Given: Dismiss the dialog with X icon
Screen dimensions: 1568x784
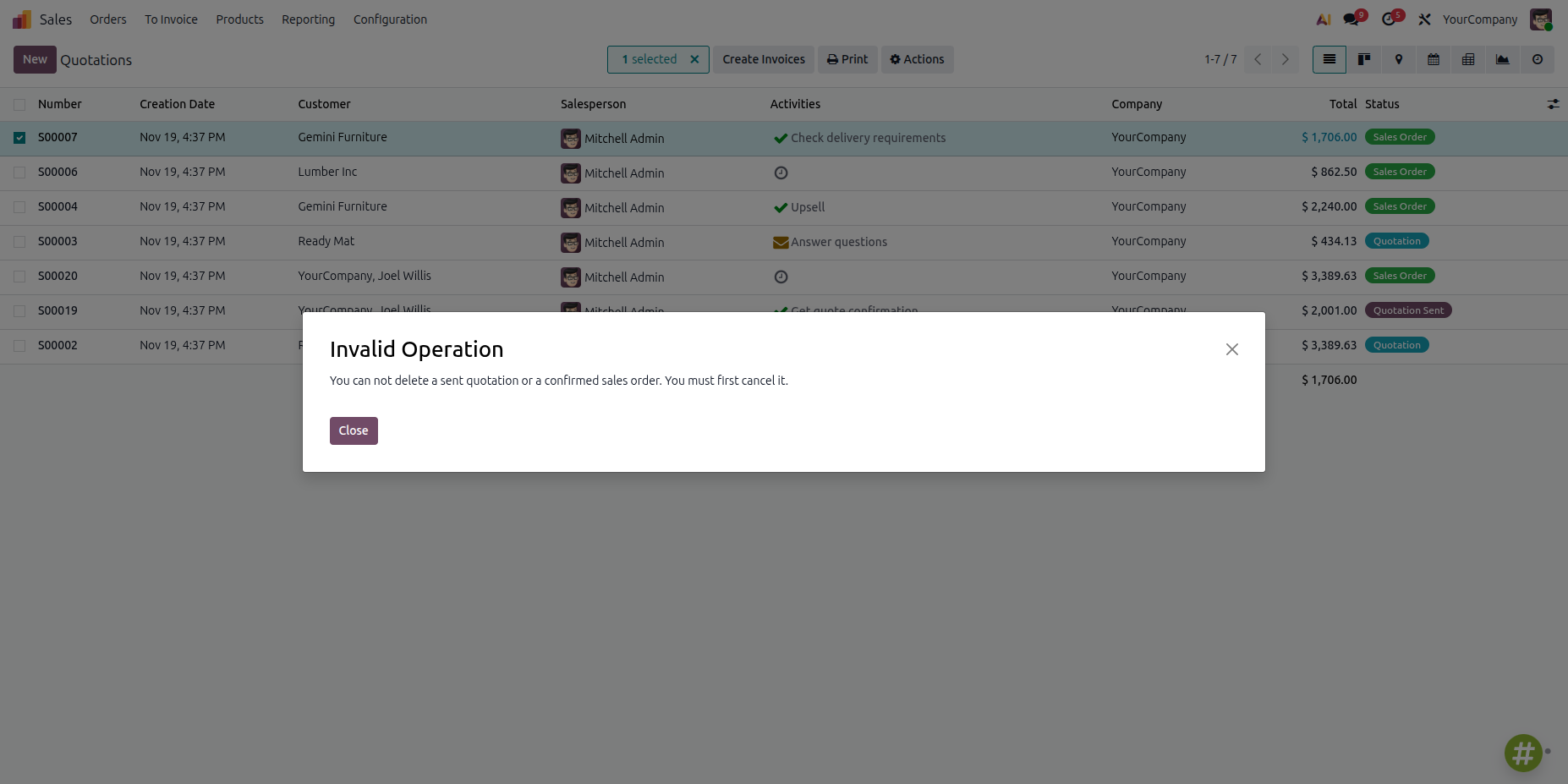Looking at the screenshot, I should pos(1232,349).
